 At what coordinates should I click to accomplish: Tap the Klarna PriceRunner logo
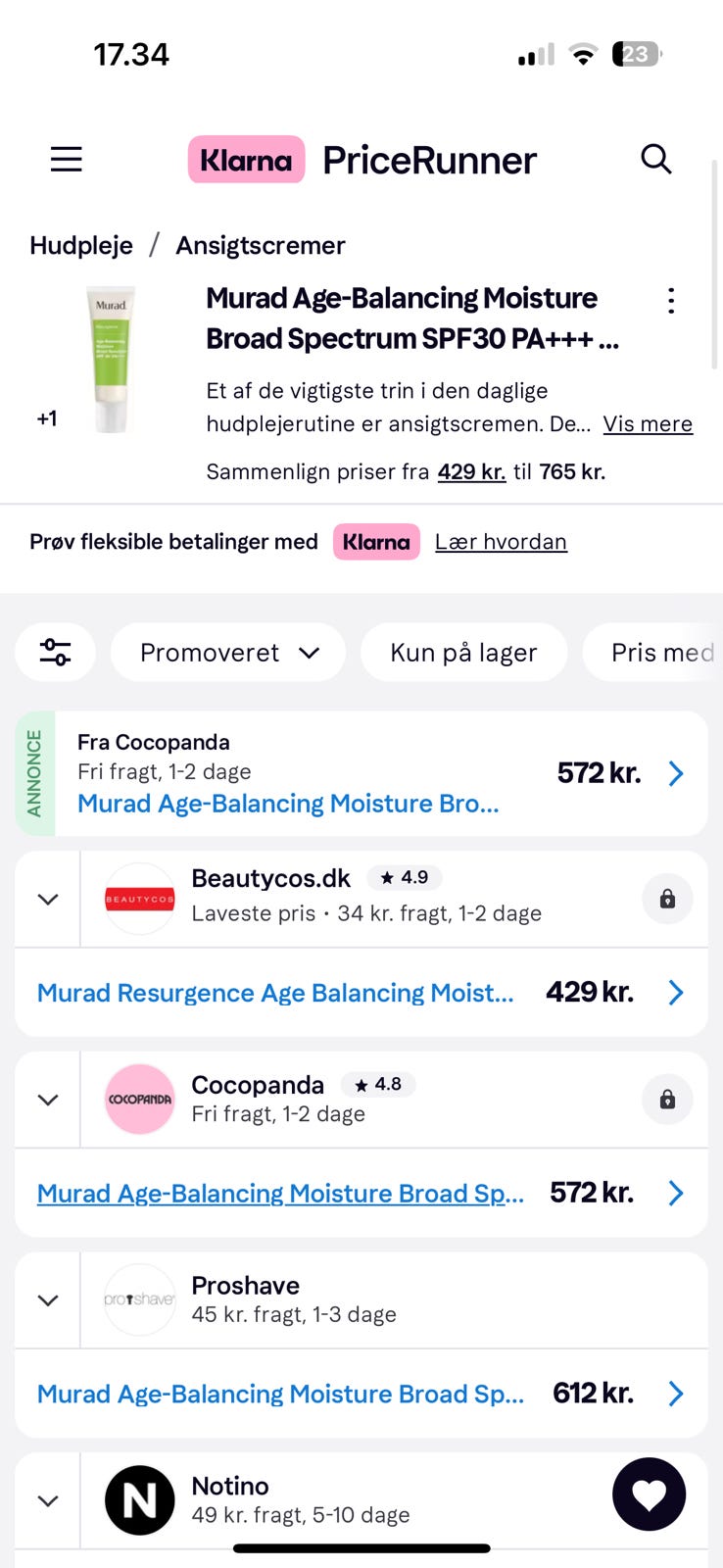click(362, 160)
